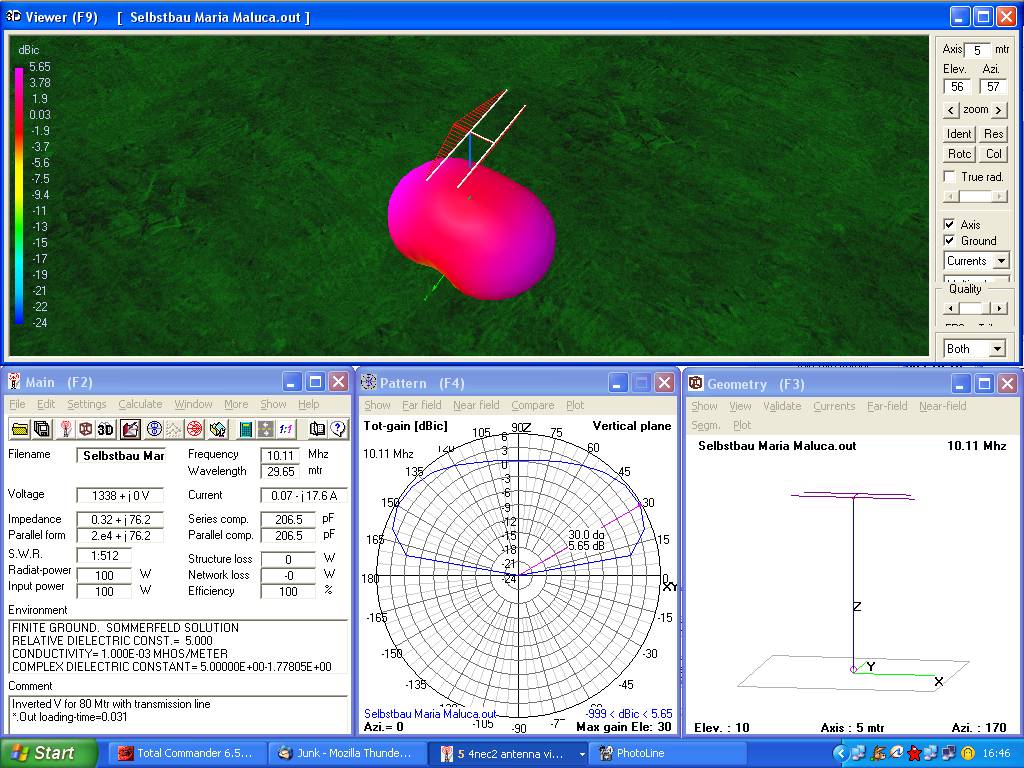The height and width of the screenshot is (768, 1024).
Task: Click the save output disk icon
Action: pos(42,429)
